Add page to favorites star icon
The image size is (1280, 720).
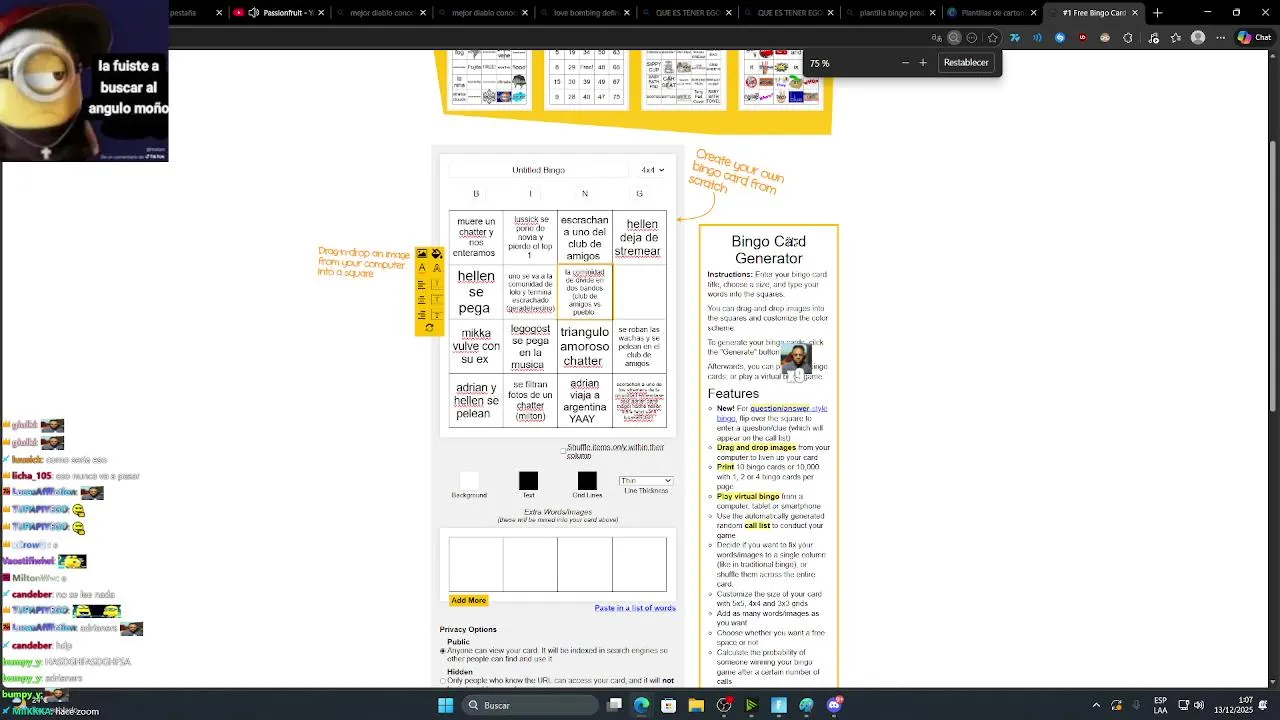click(x=992, y=38)
